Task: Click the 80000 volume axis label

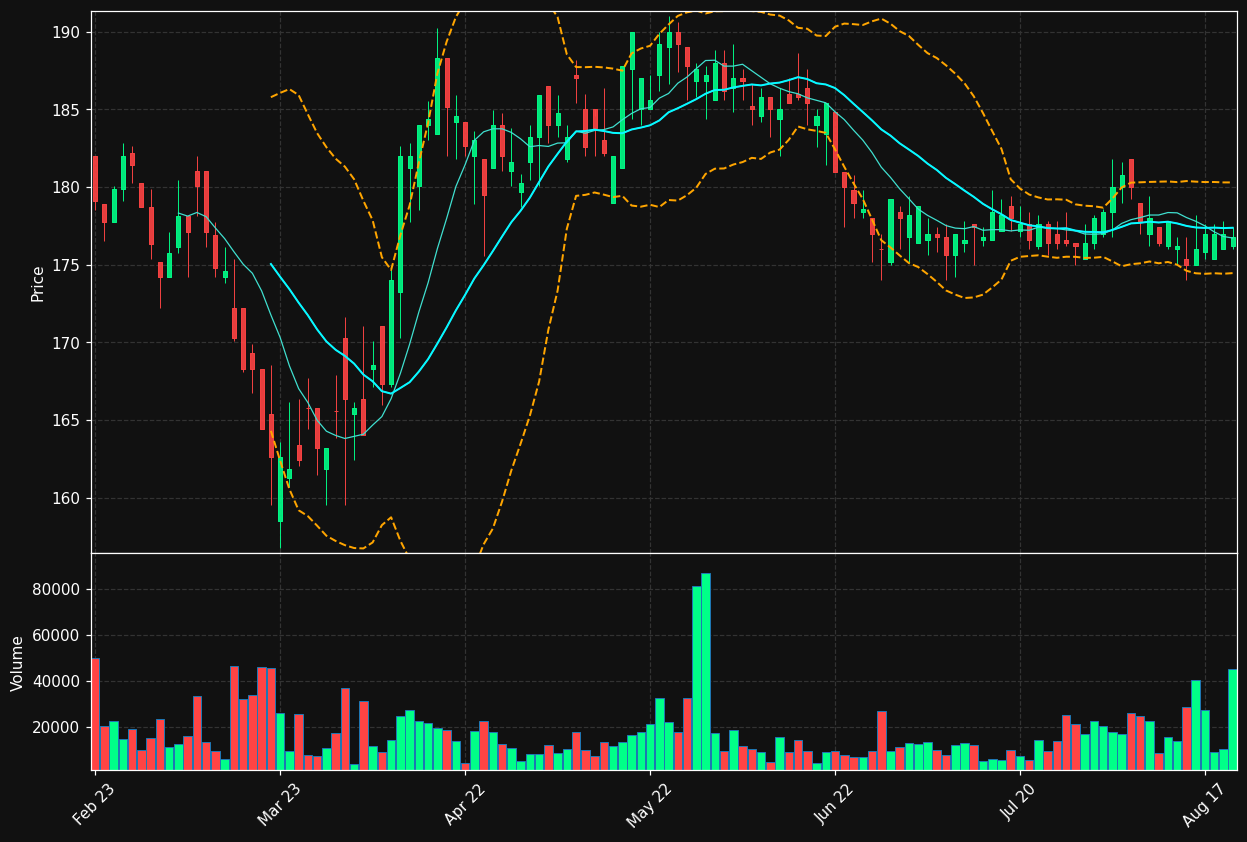Action: point(56,590)
